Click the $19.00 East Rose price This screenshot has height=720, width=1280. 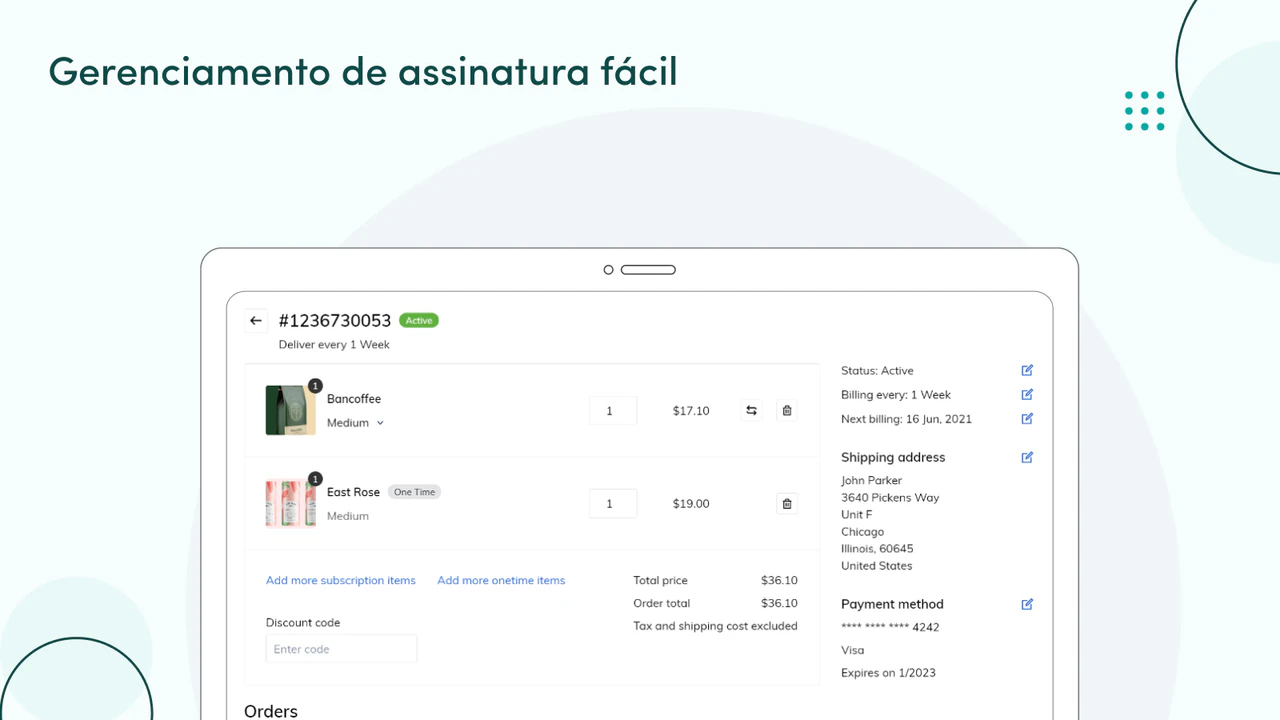(x=691, y=503)
